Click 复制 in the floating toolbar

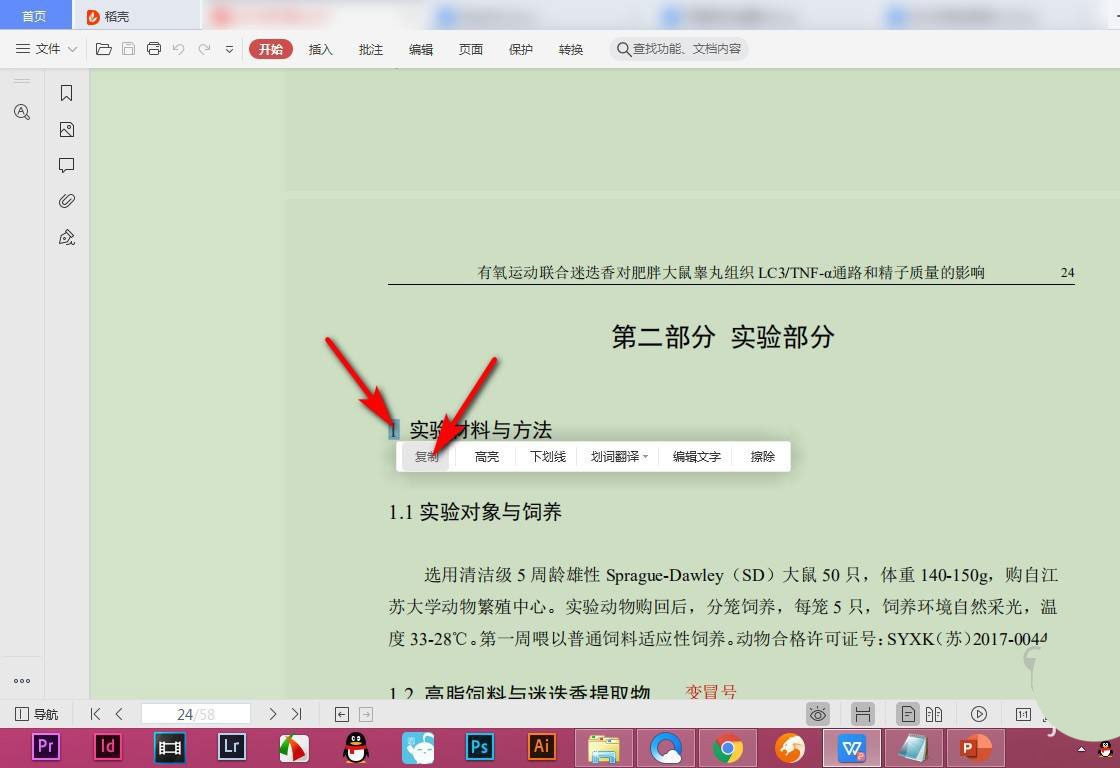point(427,457)
